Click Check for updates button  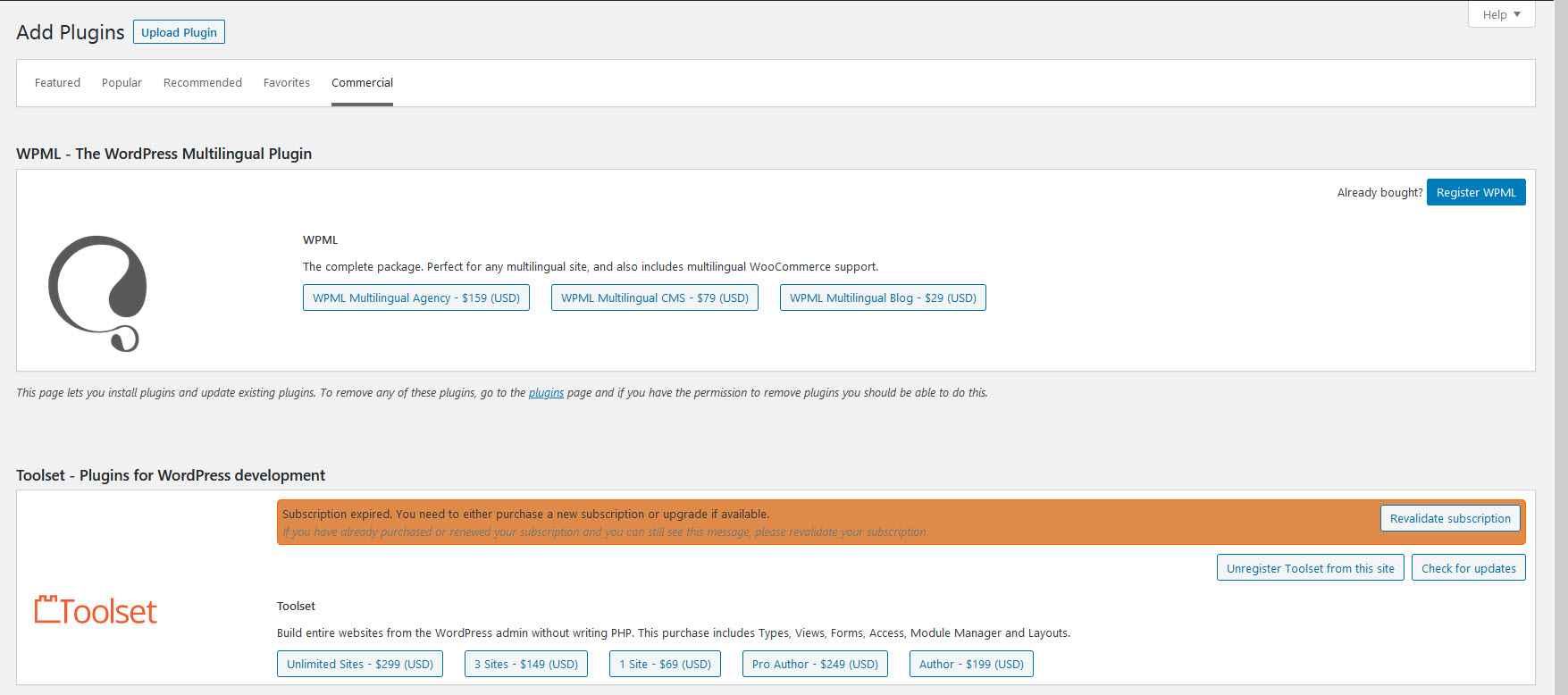1468,568
